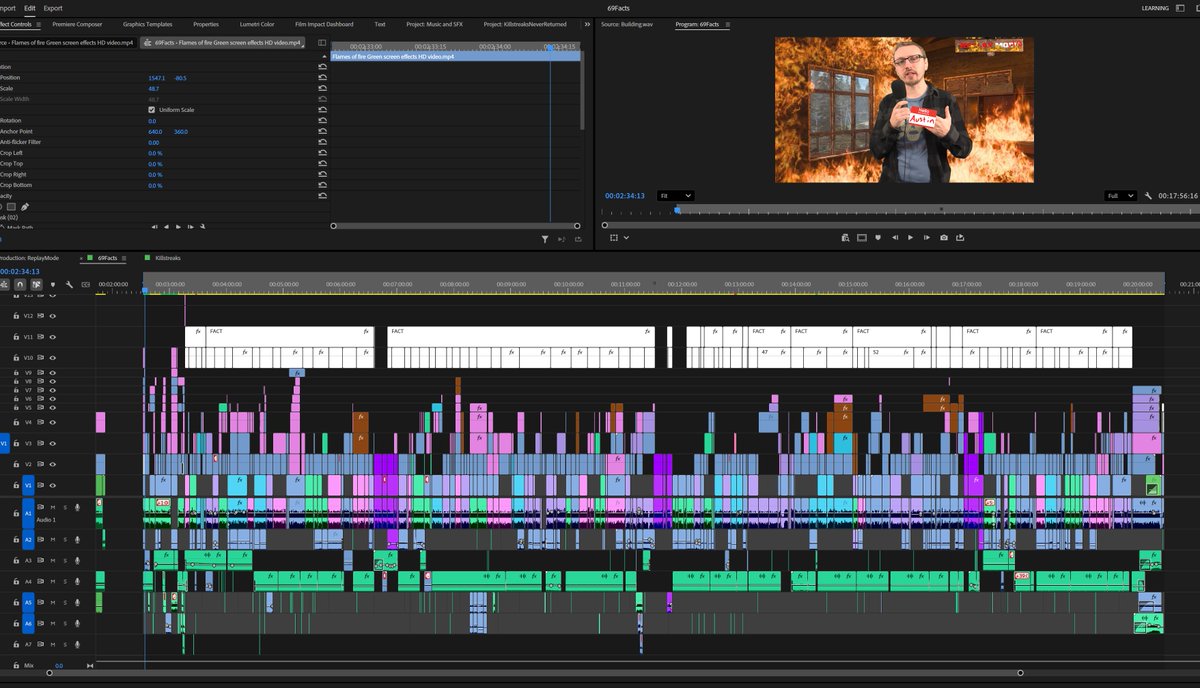Open the Graphics Templates tab
The image size is (1200, 688).
coord(147,24)
